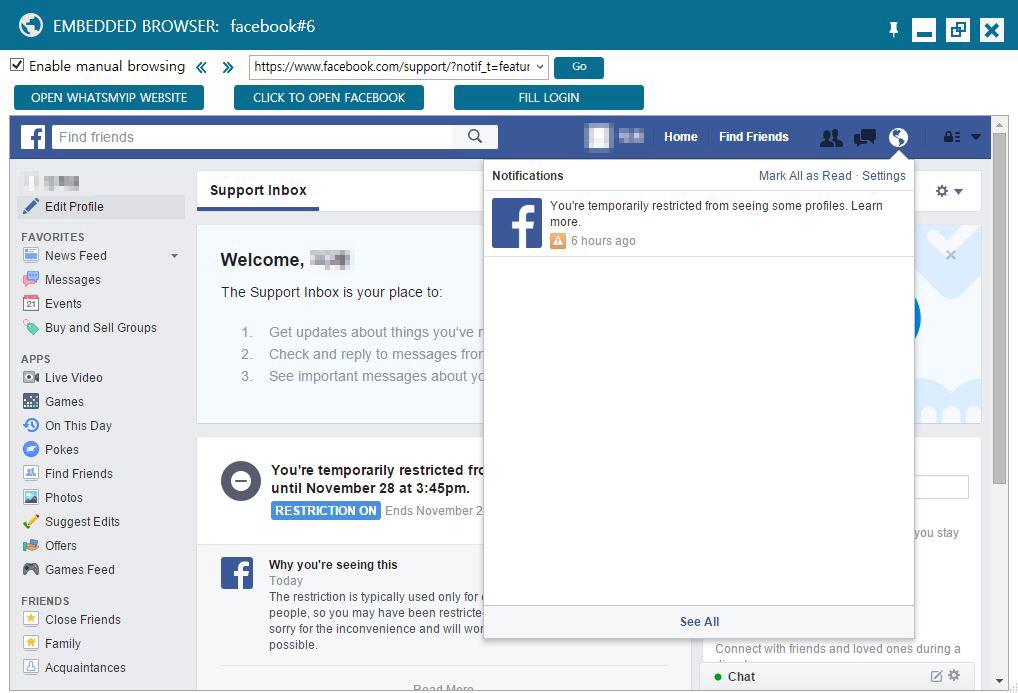Open Acquaintances friends list
This screenshot has width=1018, height=693.
[85, 668]
